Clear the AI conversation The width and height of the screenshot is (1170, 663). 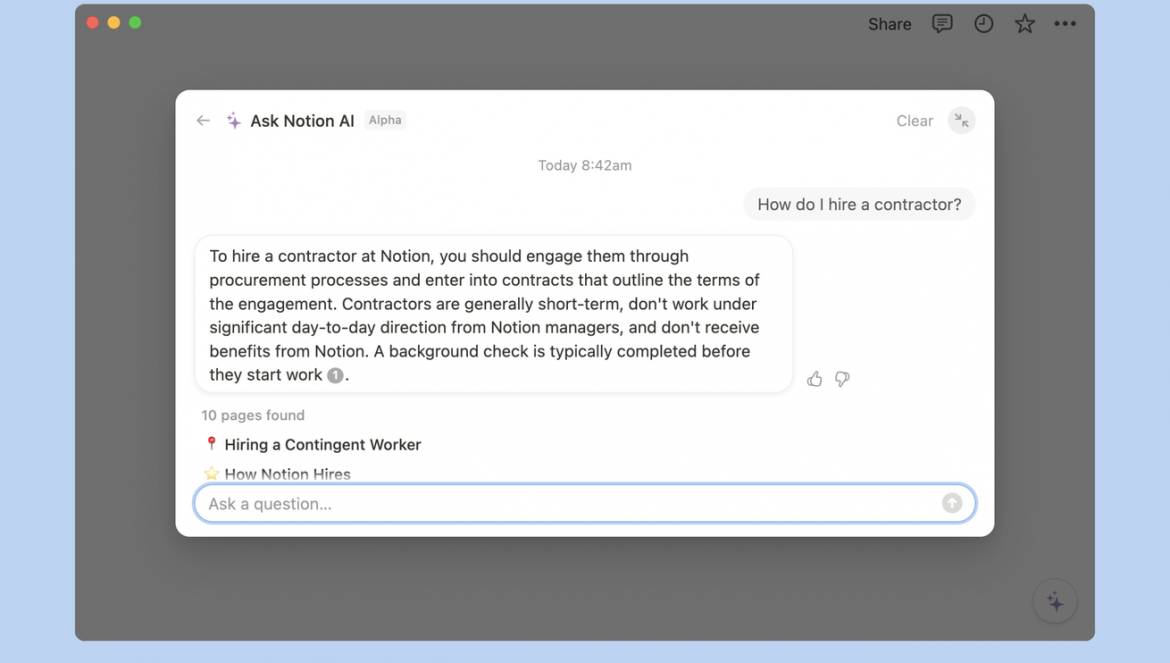point(914,121)
